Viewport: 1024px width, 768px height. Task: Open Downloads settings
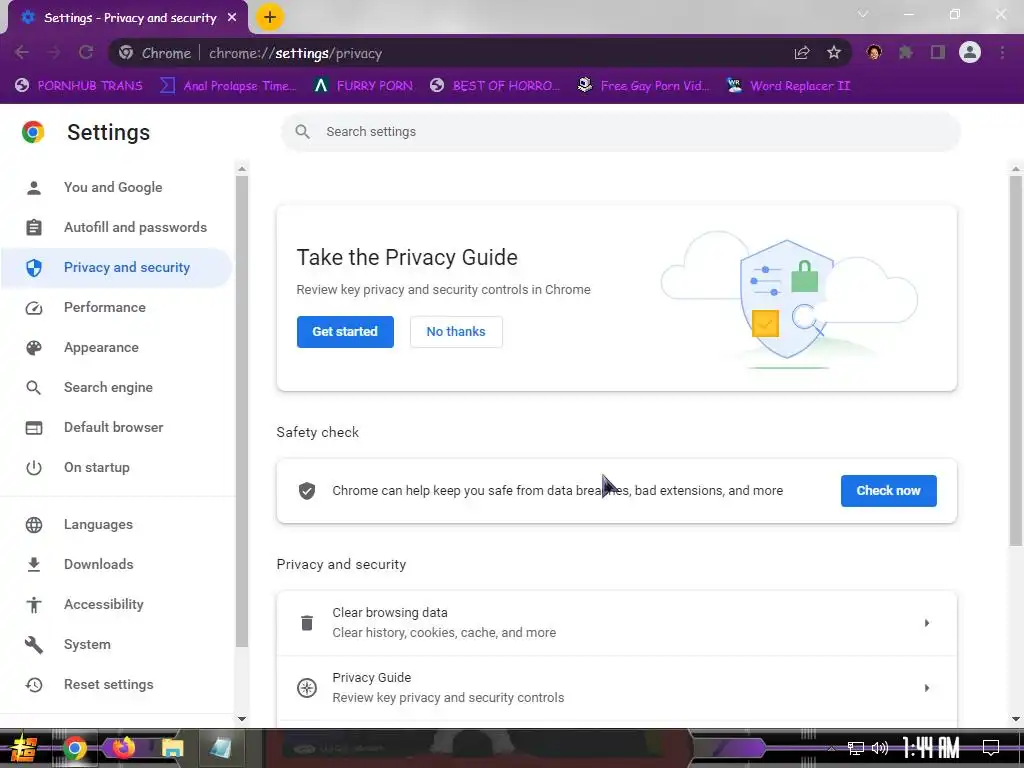tap(116, 564)
